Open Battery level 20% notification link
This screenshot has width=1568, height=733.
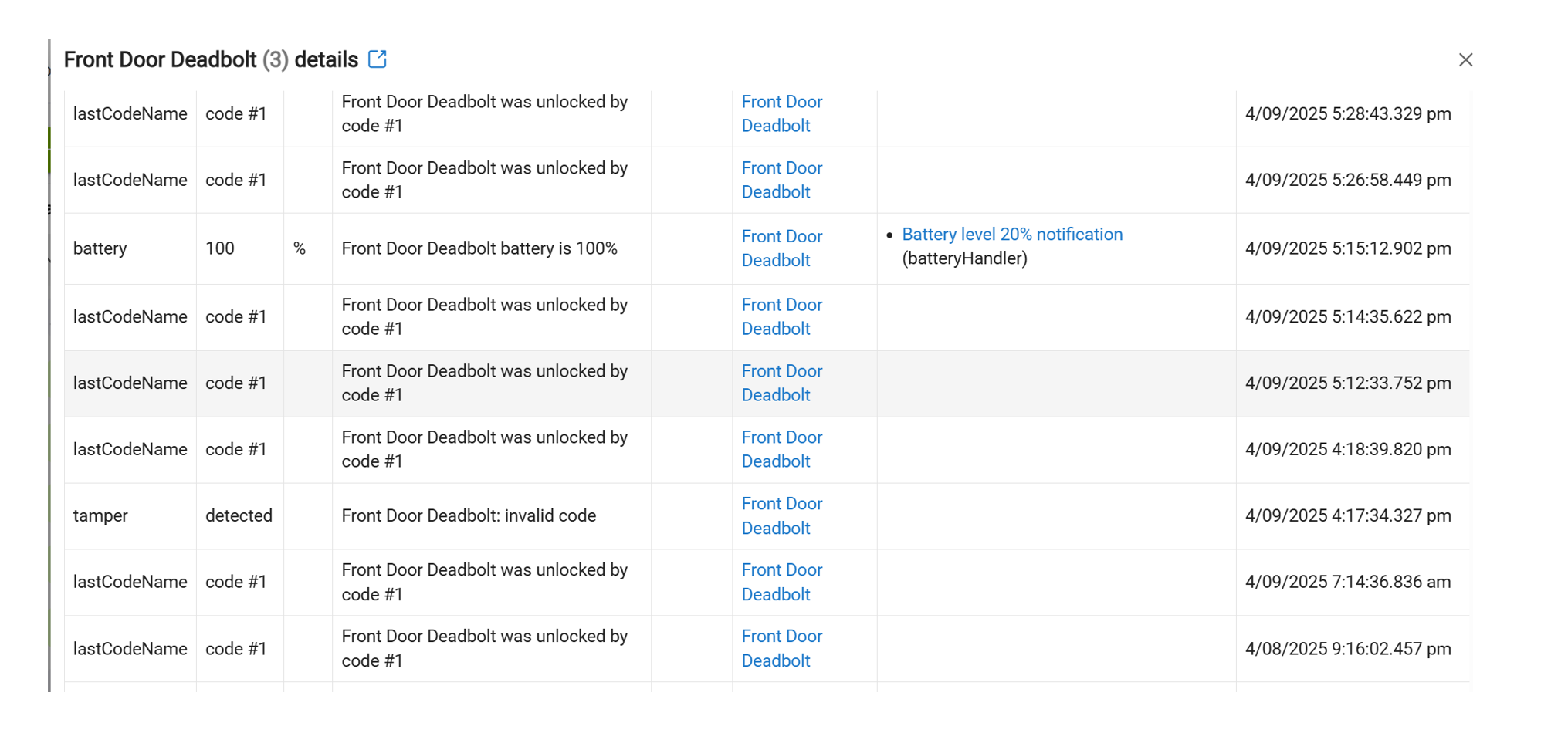[x=1012, y=234]
